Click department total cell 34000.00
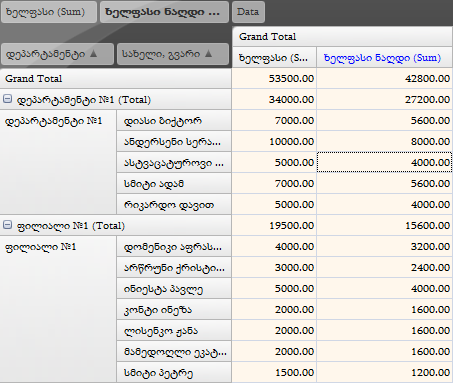 tap(274, 99)
